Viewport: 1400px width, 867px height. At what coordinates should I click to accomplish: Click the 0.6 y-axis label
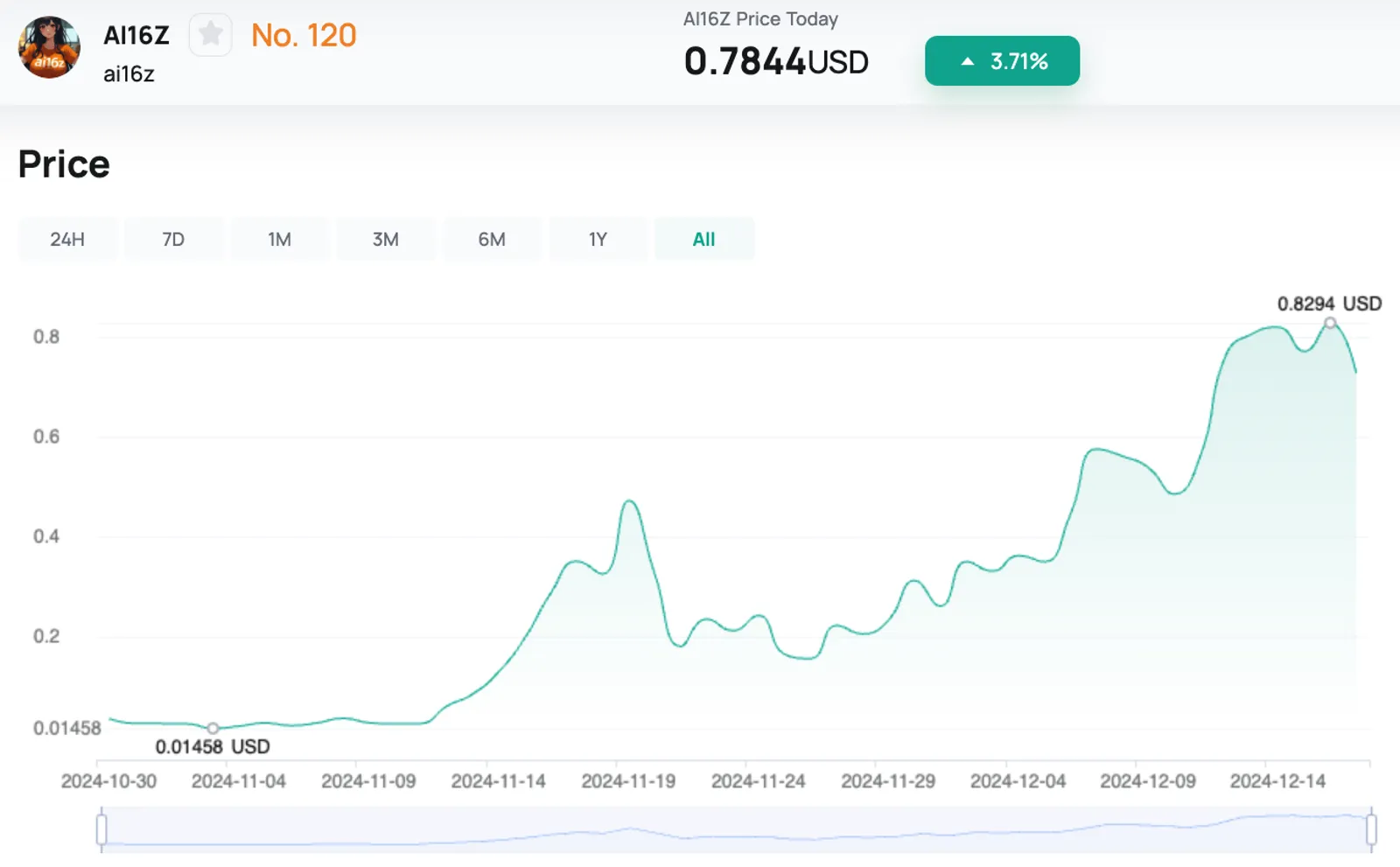46,437
